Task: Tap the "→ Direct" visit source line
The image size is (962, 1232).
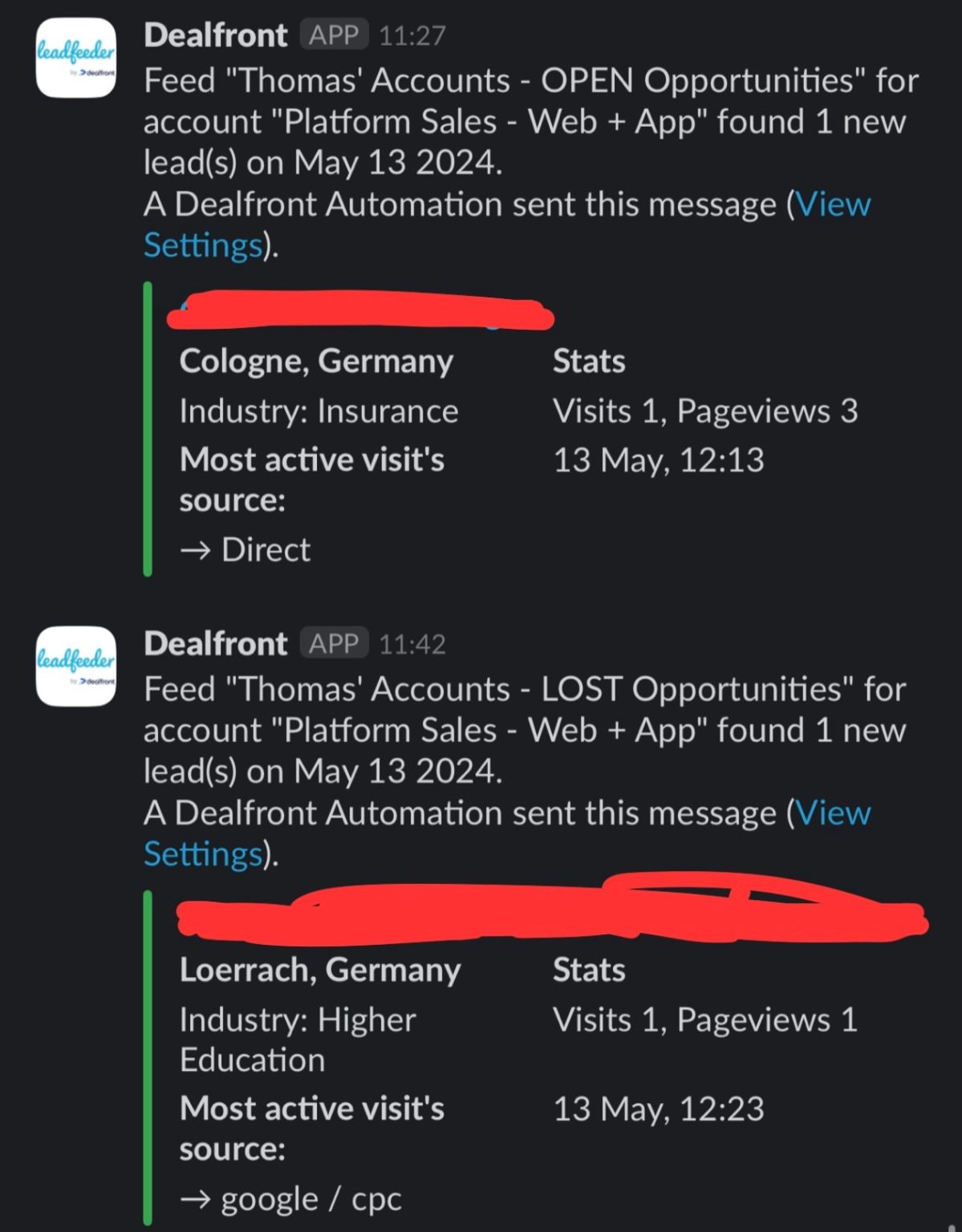Action: [245, 549]
